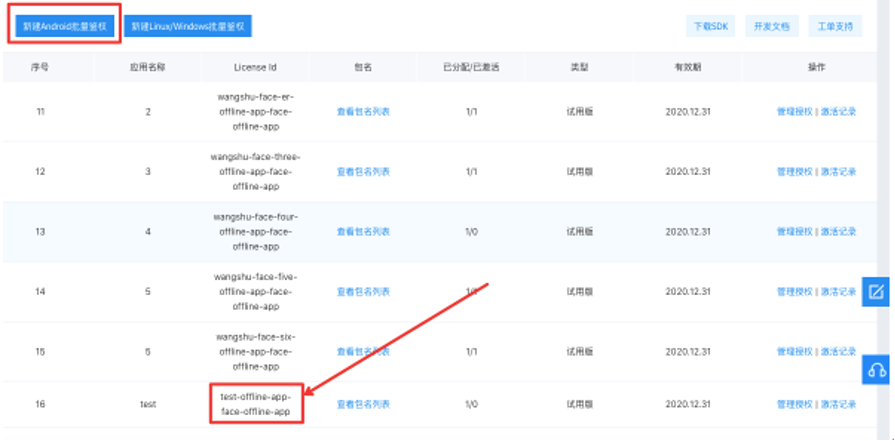Click the 1/1 value in row 11

click(x=471, y=112)
